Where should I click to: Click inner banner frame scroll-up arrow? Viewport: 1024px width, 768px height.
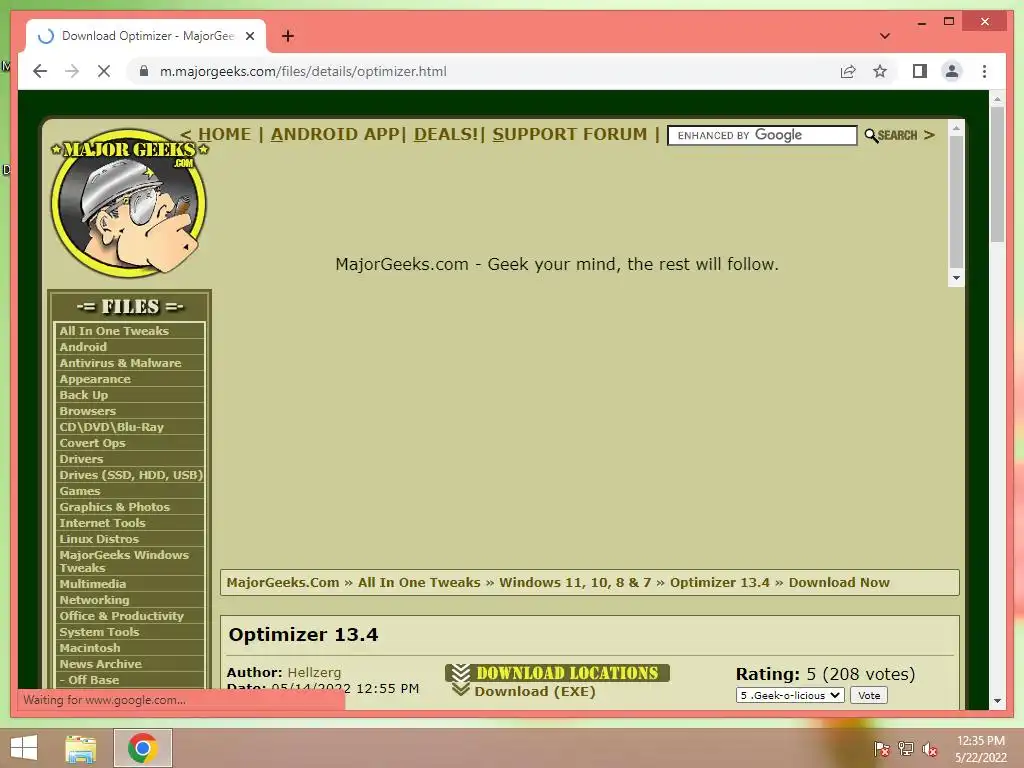956,129
